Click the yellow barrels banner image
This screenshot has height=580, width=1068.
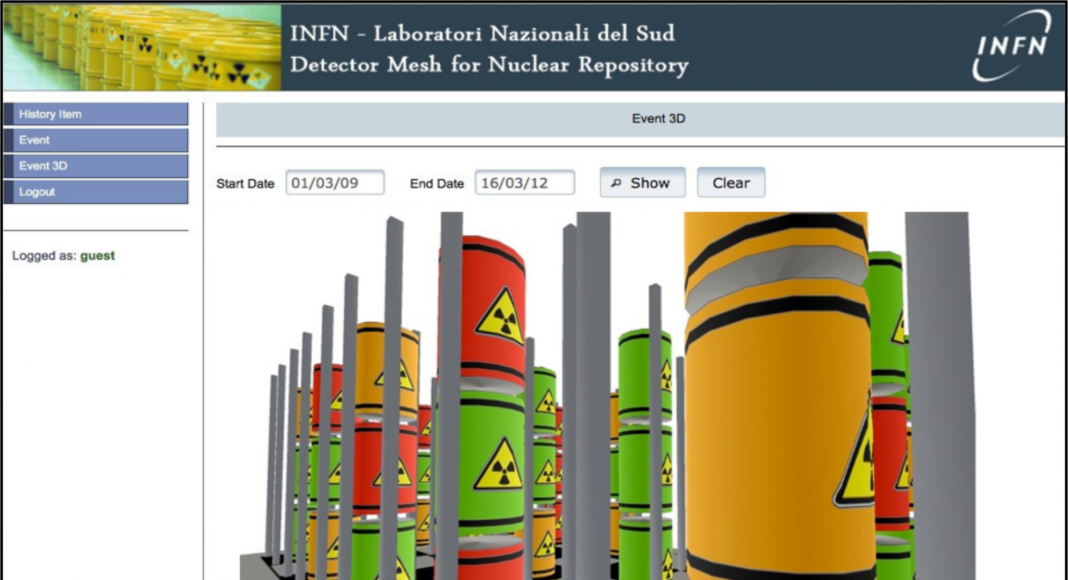[142, 48]
